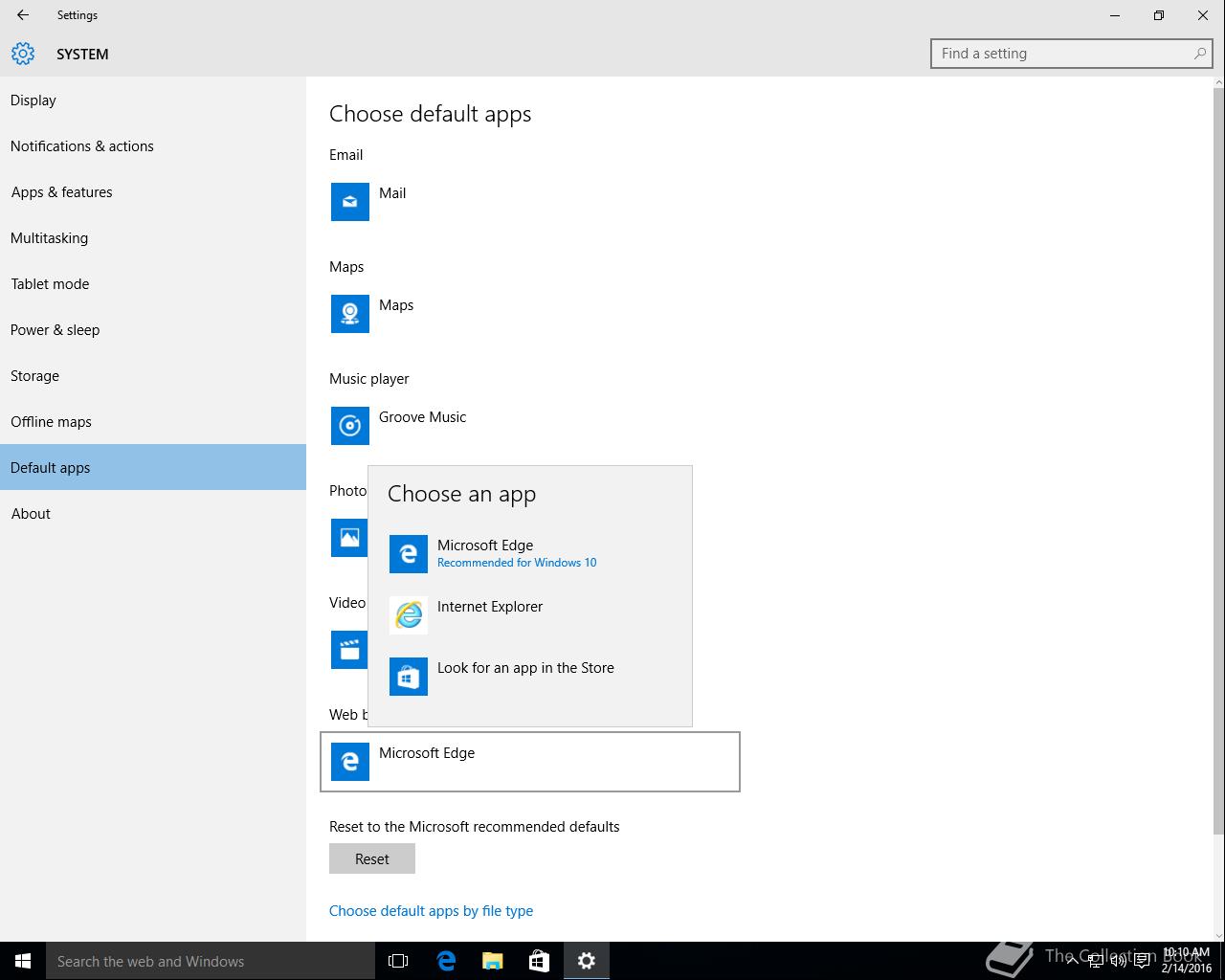Image resolution: width=1225 pixels, height=980 pixels.
Task: Click the Internet Explorer icon in popup
Action: (409, 615)
